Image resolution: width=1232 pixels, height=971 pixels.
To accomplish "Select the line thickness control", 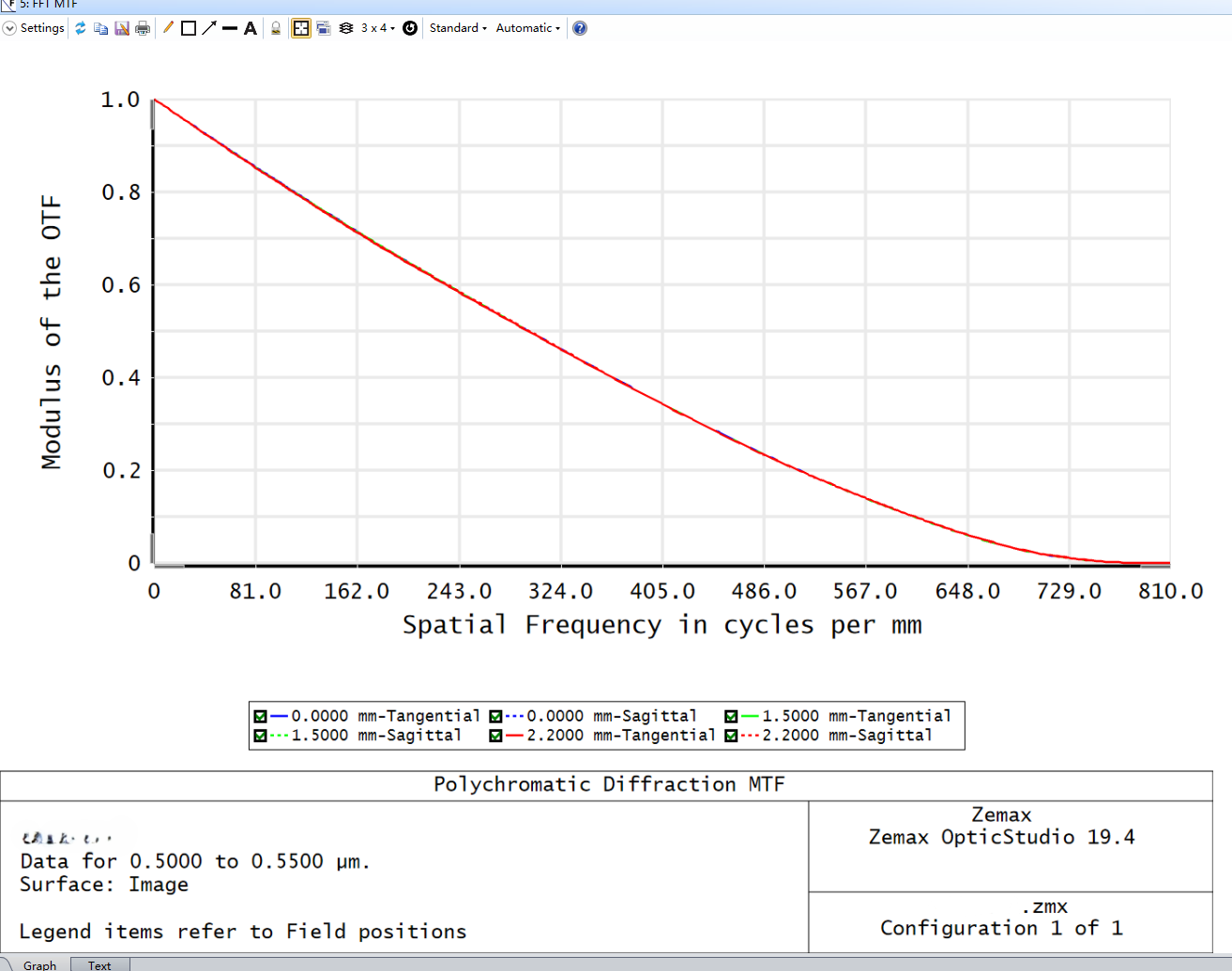I will tap(228, 28).
